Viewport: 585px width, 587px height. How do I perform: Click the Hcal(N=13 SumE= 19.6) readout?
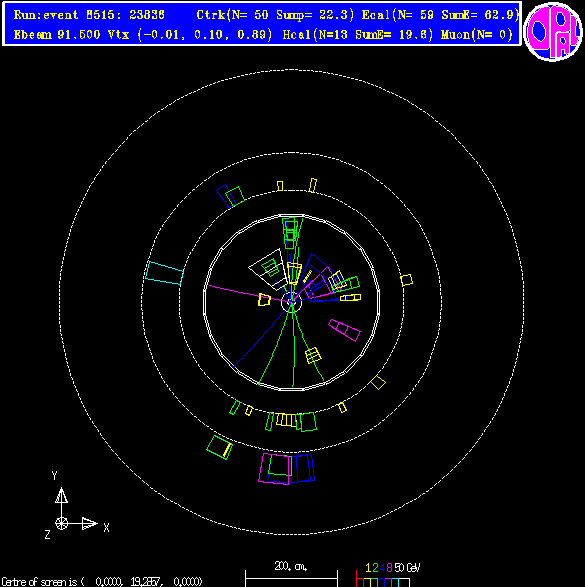tap(358, 35)
